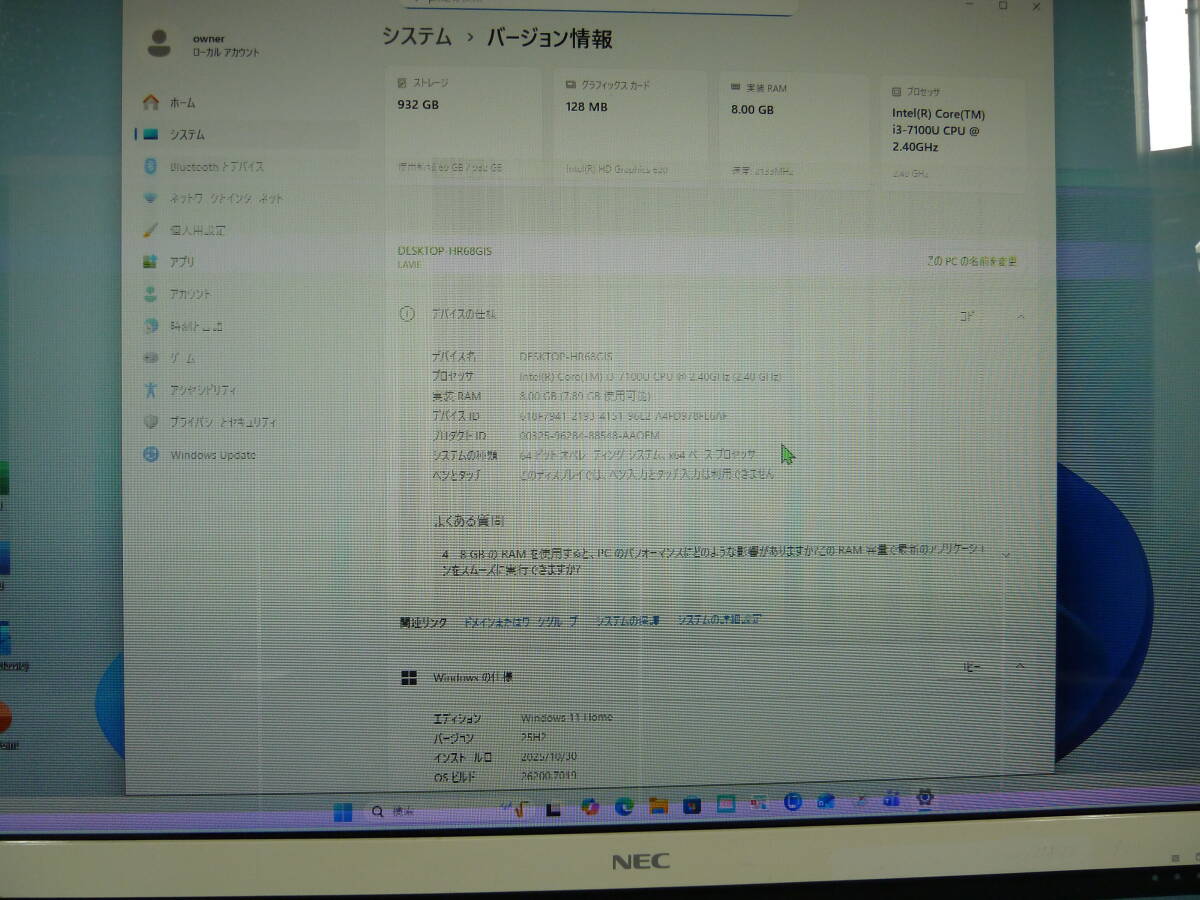Viewport: 1200px width, 900px height.
Task: Select the OS ビルド 26200.7019 value
Action: coord(549,776)
